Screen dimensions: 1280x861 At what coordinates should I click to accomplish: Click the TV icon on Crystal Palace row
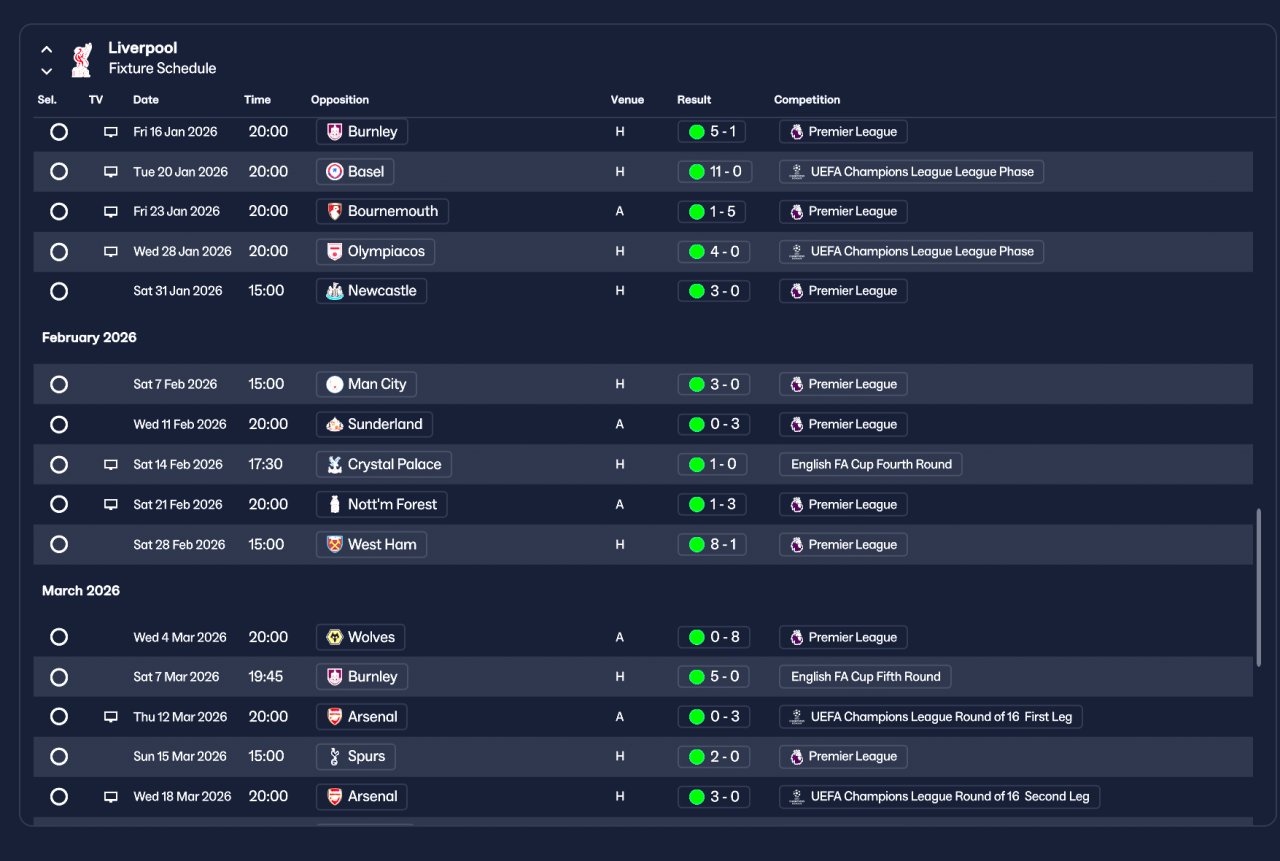click(x=111, y=465)
